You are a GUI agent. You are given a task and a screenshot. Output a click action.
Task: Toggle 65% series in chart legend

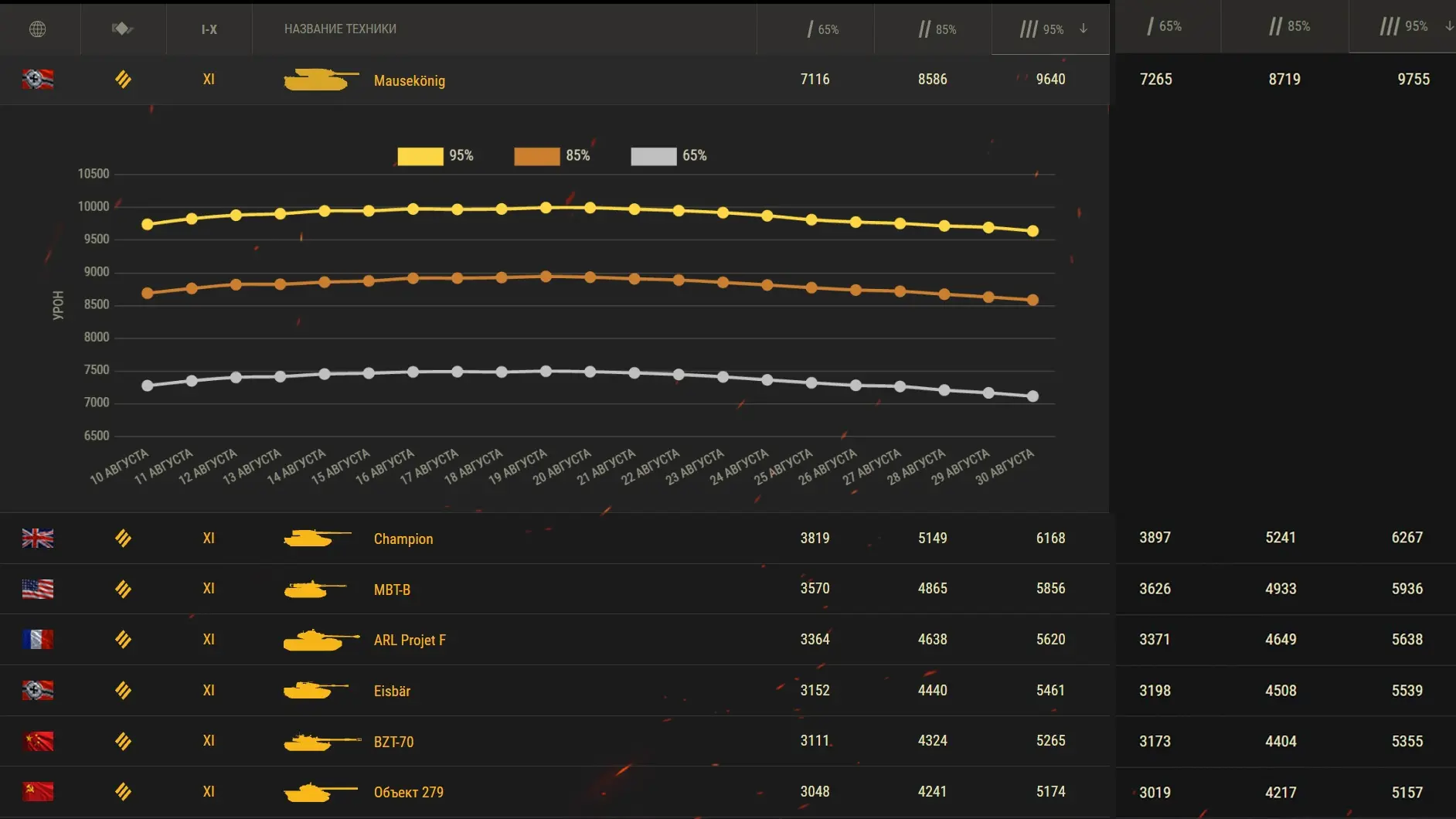pyautogui.click(x=668, y=156)
